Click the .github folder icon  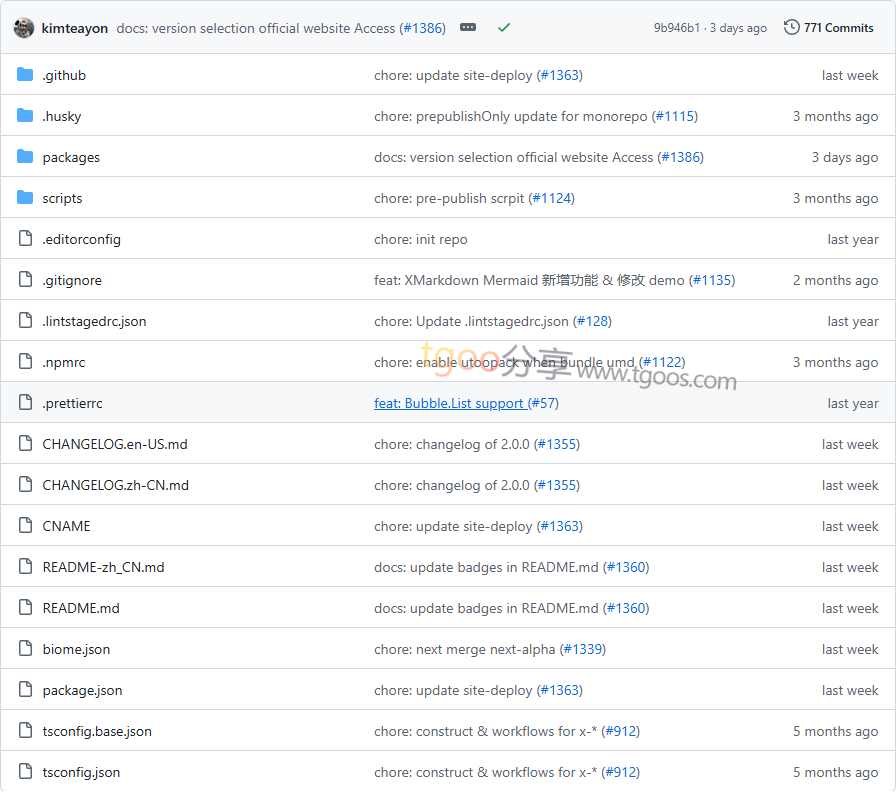pos(25,75)
